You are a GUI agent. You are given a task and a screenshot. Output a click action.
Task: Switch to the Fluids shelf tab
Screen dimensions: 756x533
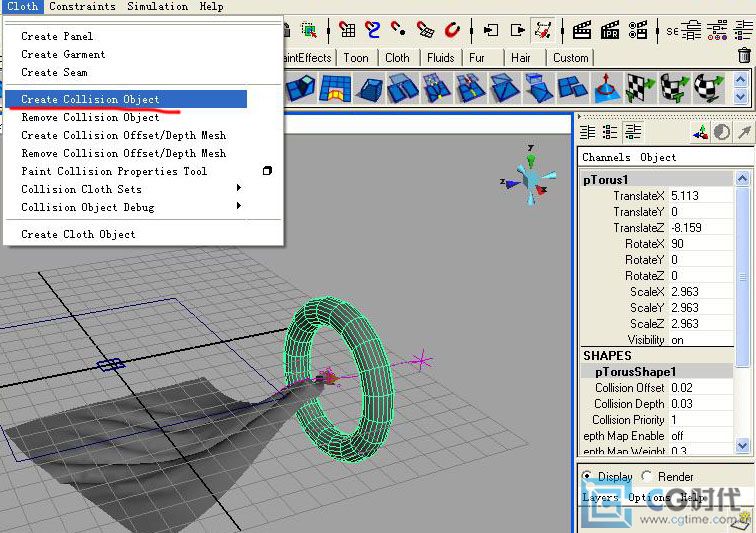[x=441, y=58]
